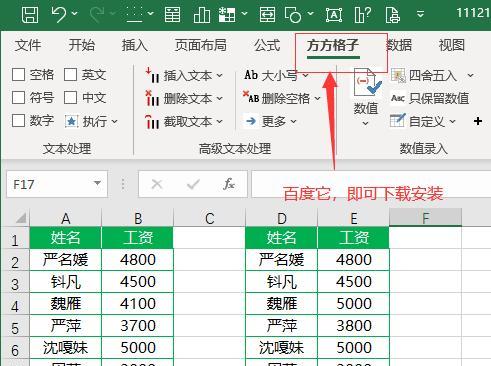Click cell A3 with name 钭凡
This screenshot has width=491, height=366.
[x=65, y=282]
